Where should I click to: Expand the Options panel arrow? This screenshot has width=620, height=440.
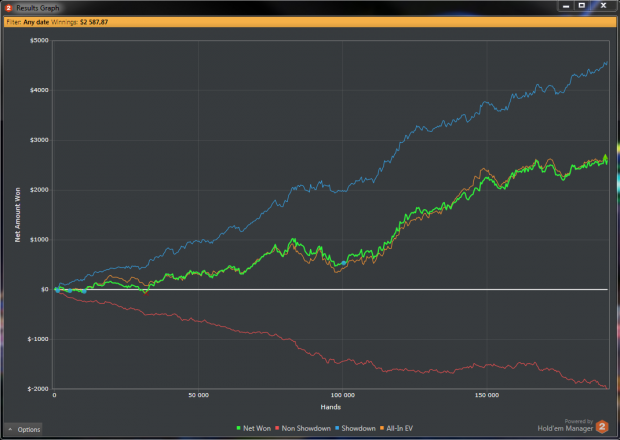[10, 429]
